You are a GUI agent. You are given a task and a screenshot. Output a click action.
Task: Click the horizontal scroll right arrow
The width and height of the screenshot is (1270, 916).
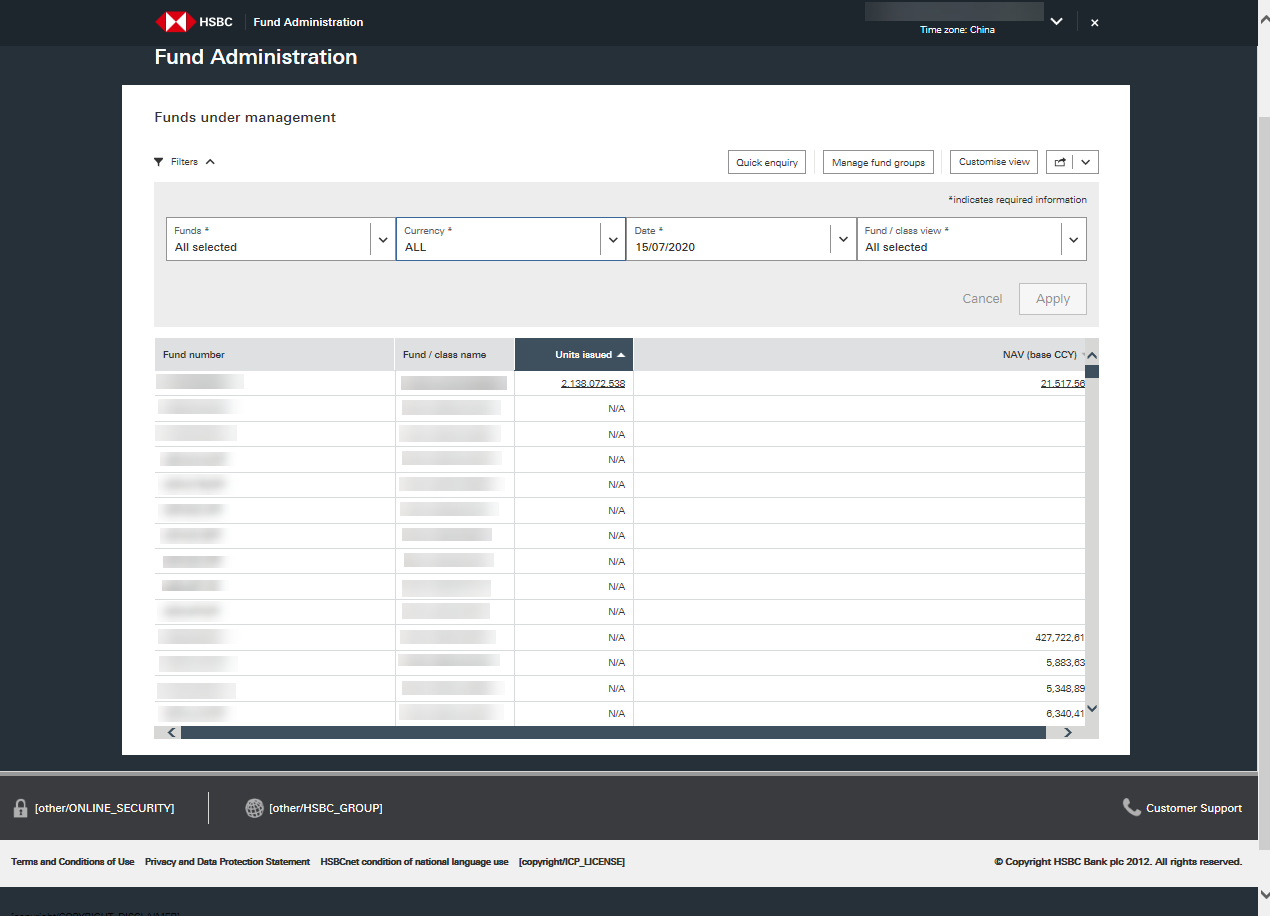[x=1067, y=733]
